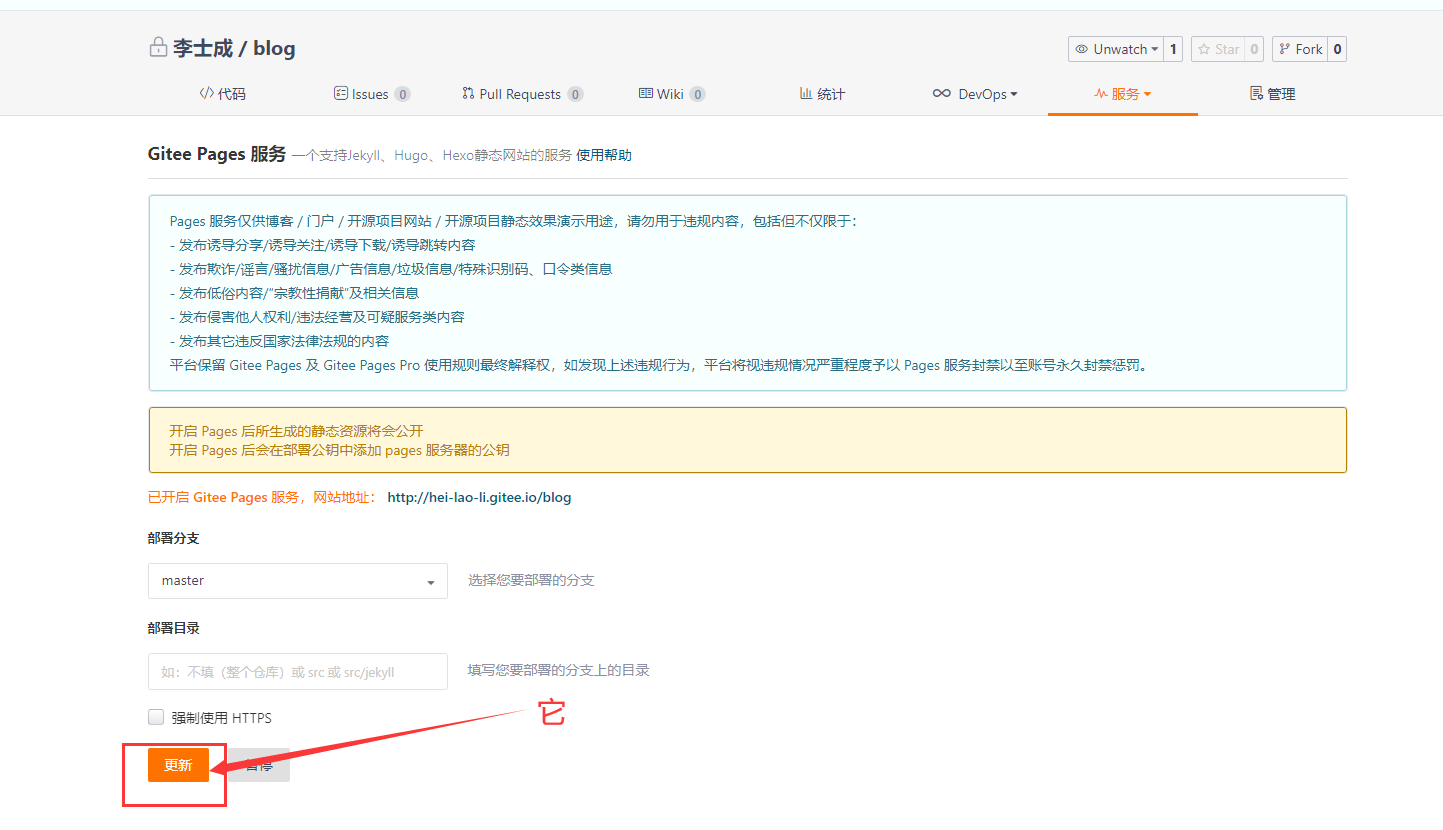This screenshot has height=830, width=1443.
Task: Click the Pull Requests branch icon
Action: (468, 93)
